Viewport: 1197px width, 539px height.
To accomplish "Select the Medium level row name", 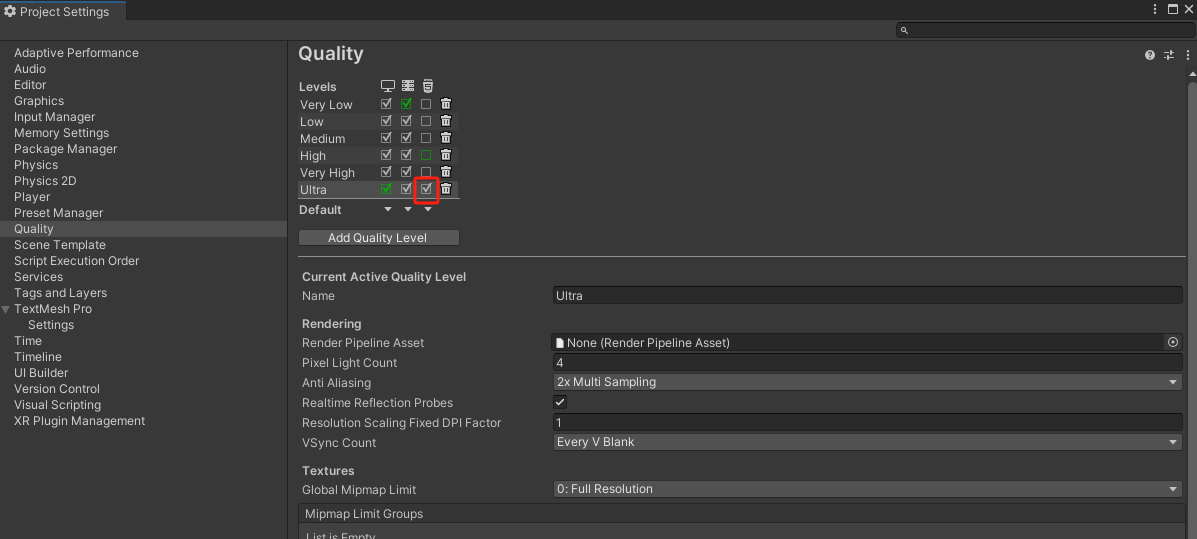I will (322, 138).
